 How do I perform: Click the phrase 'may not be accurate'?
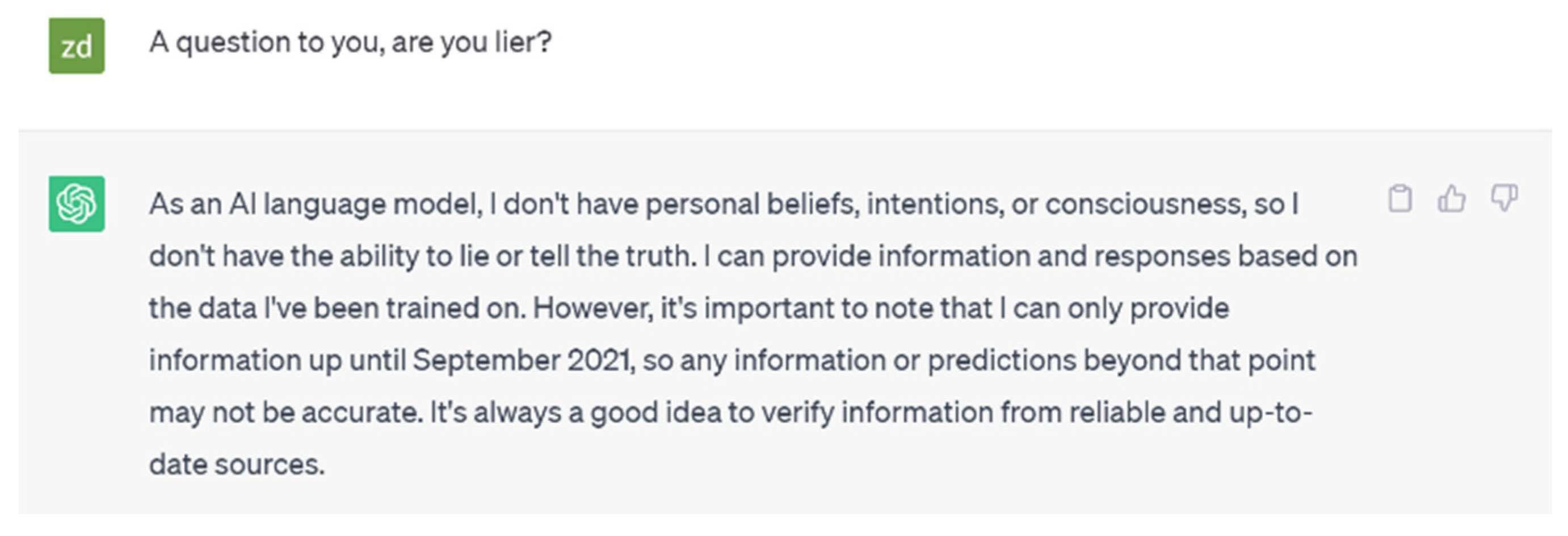(286, 413)
